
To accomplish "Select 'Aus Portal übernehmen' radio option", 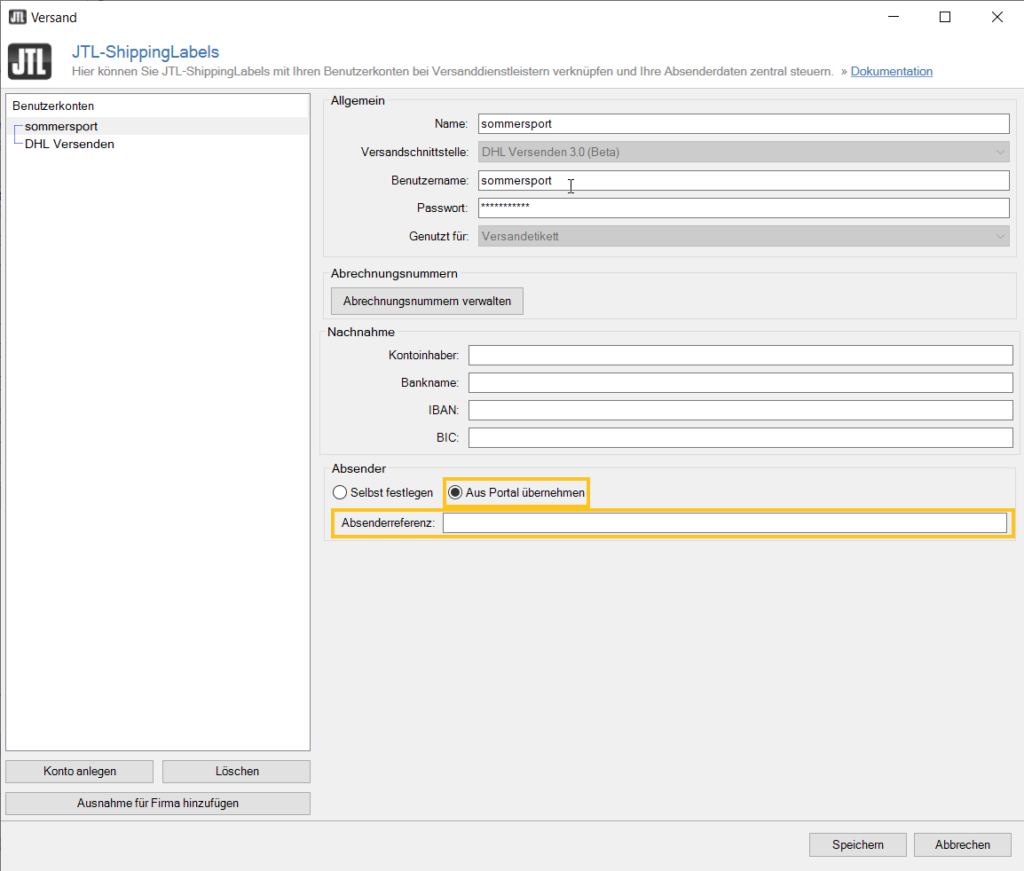I will [x=455, y=493].
